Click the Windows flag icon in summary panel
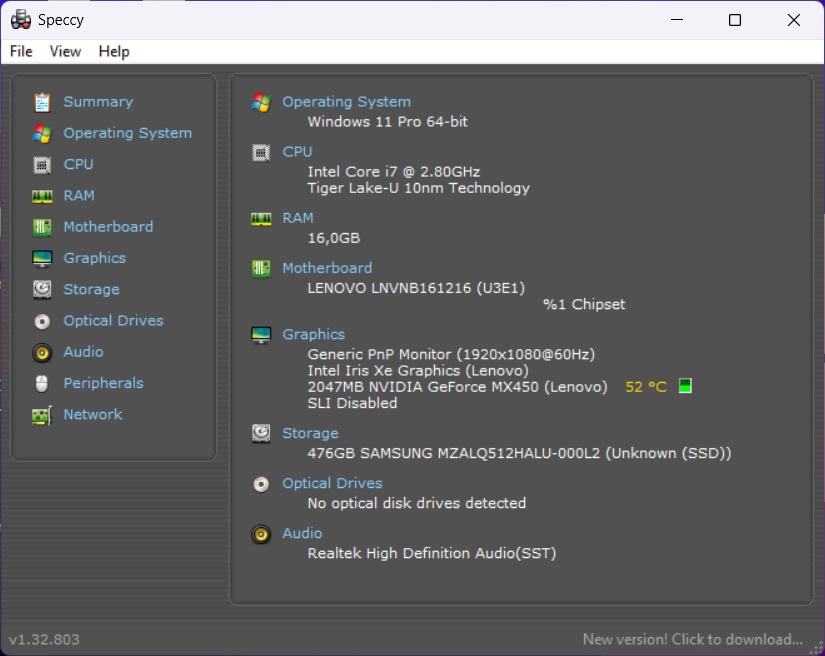The width and height of the screenshot is (825, 656). [261, 102]
